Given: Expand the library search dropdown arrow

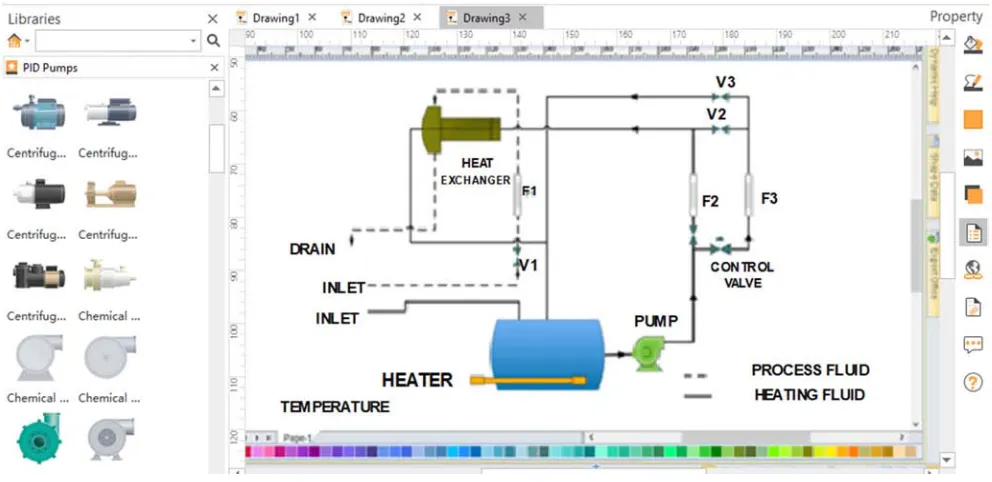Looking at the screenshot, I should tap(194, 42).
